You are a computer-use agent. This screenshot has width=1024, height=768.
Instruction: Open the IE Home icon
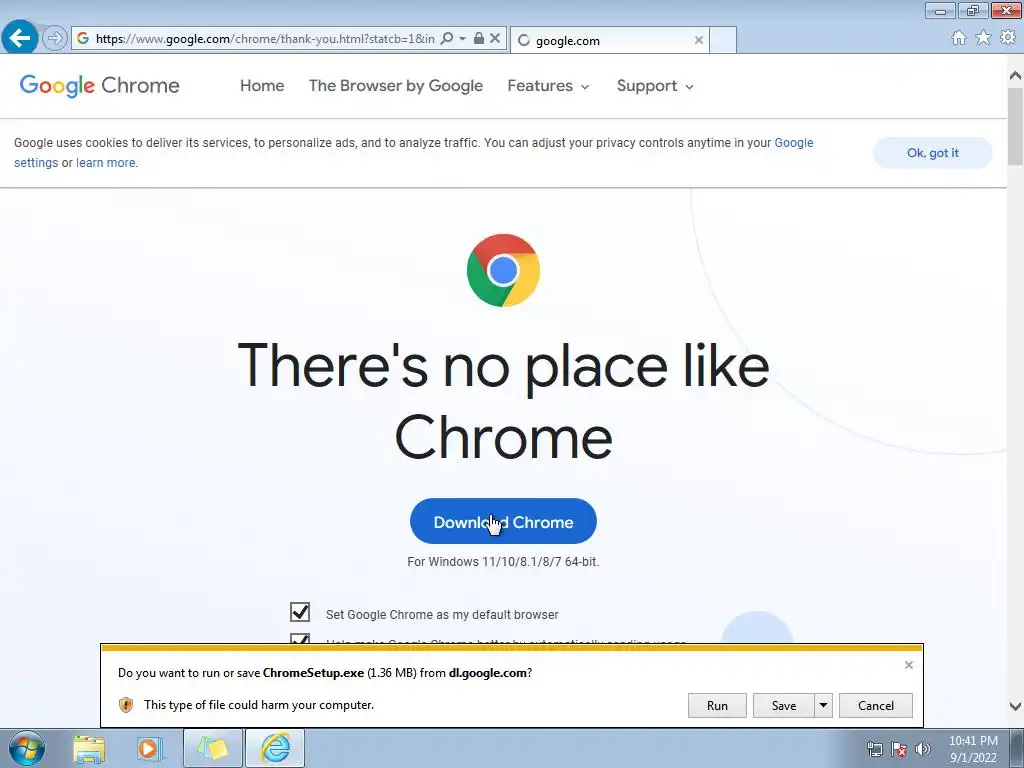tap(959, 38)
